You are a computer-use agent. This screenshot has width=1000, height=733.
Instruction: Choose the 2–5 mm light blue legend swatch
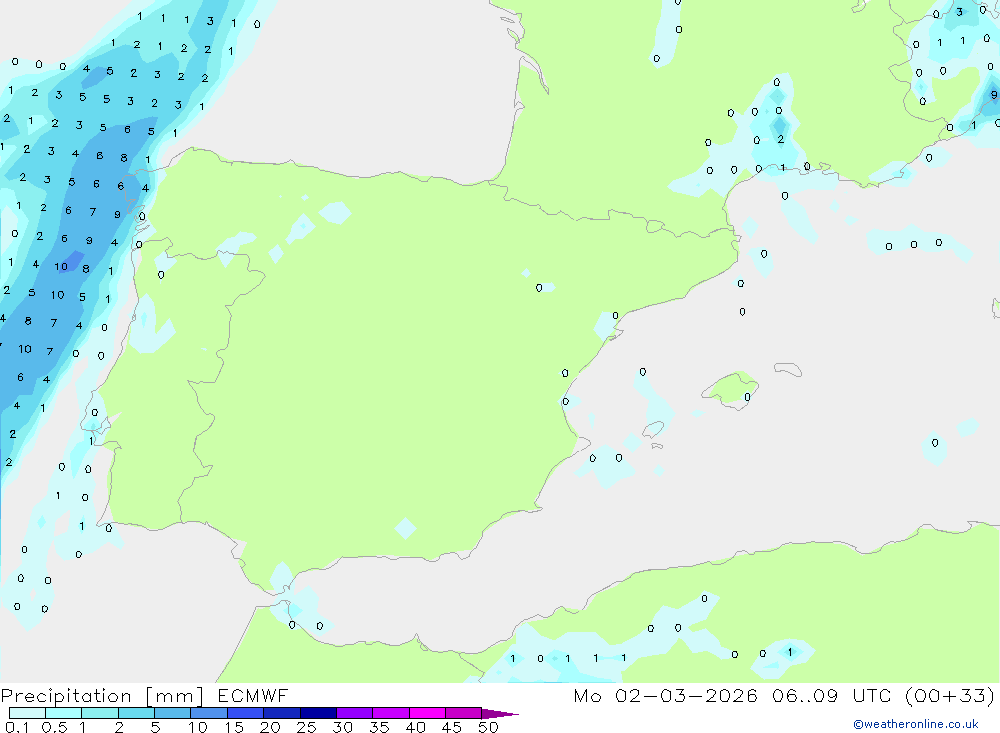click(136, 713)
